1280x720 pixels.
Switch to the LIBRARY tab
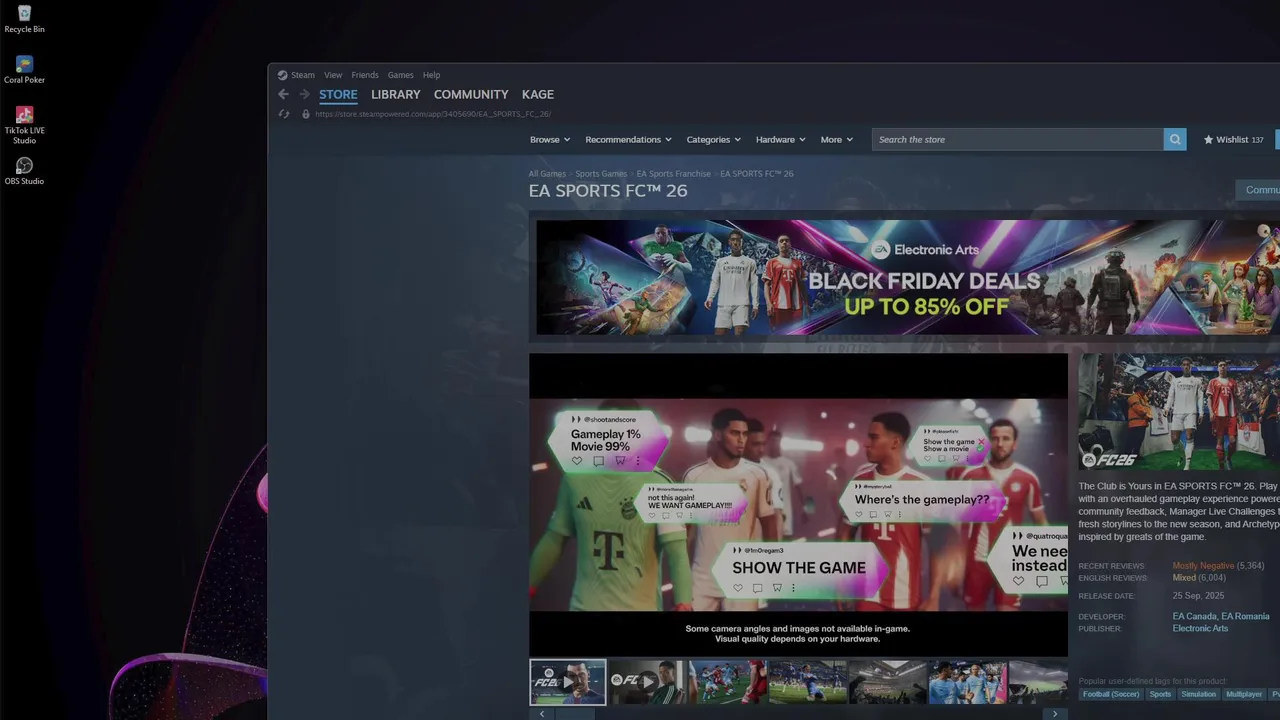(395, 94)
